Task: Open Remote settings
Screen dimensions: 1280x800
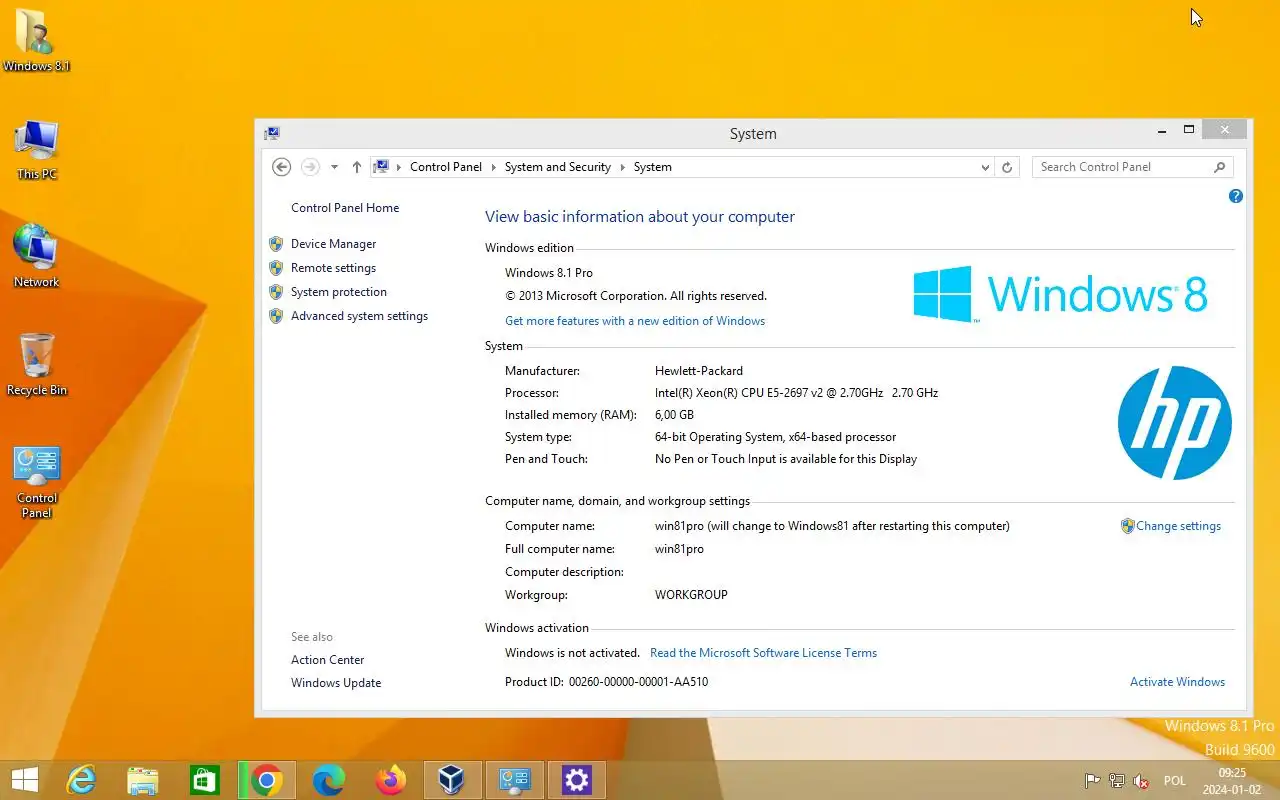Action: click(334, 268)
